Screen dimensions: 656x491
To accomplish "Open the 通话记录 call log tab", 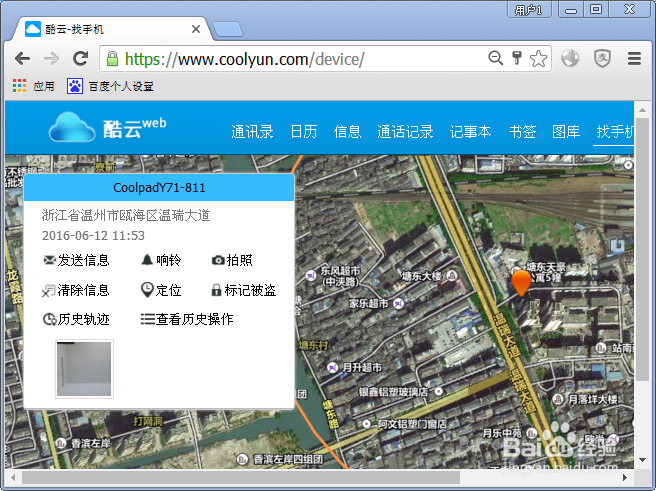I will [x=405, y=132].
